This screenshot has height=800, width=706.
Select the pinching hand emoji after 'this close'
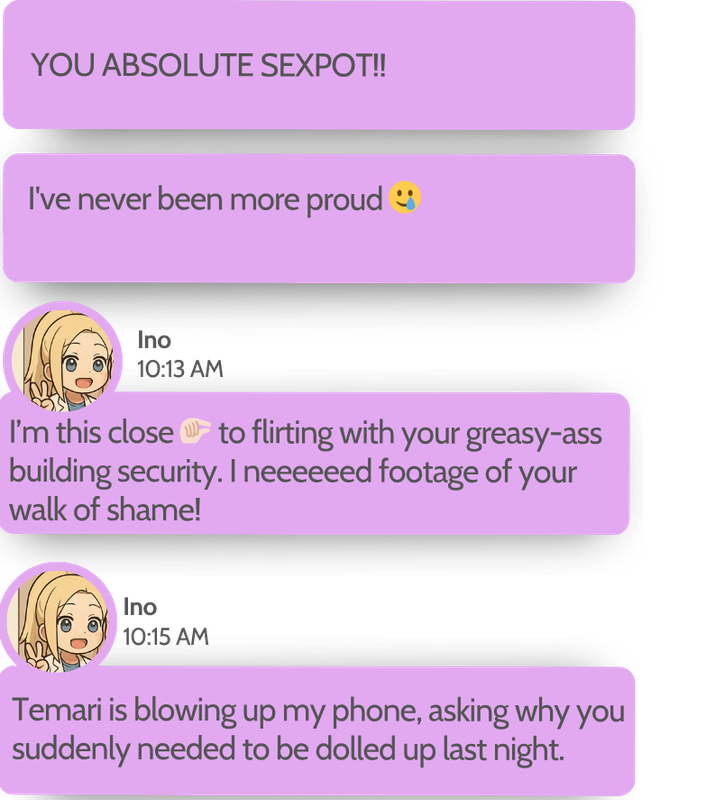[195, 432]
